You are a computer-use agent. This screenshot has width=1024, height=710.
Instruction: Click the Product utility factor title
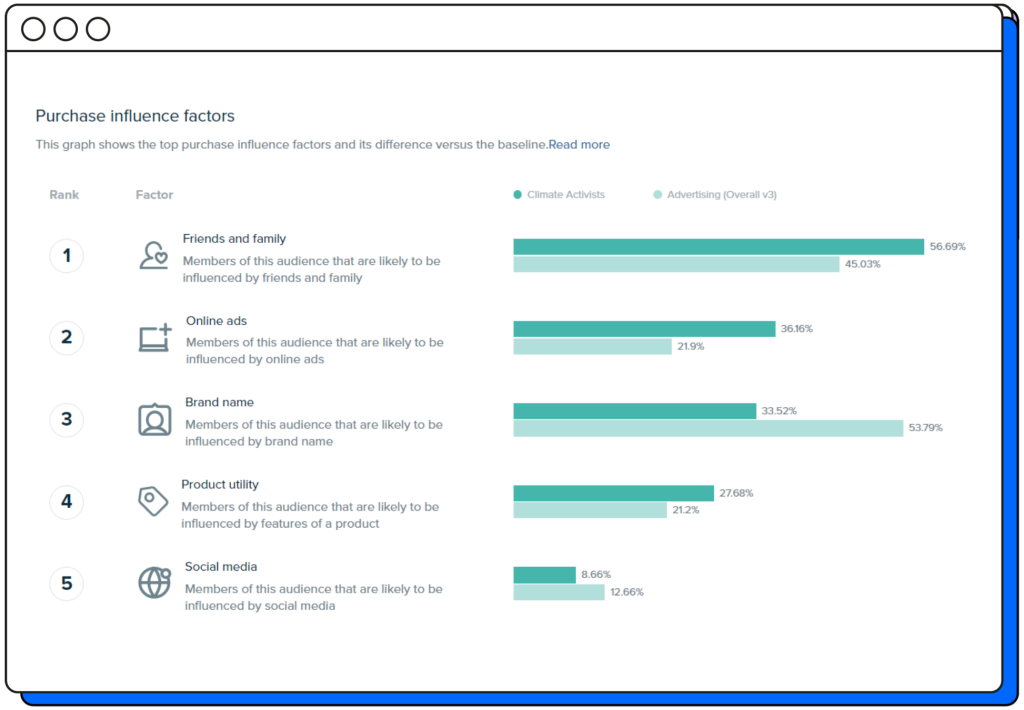220,485
